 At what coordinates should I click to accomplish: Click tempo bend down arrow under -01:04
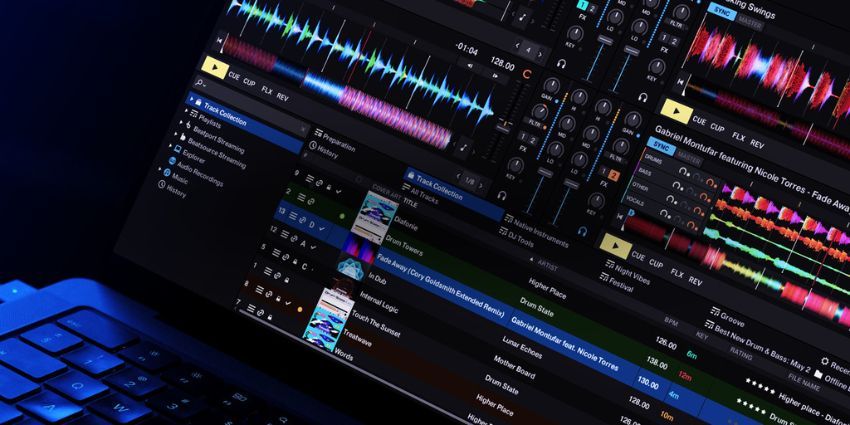pyautogui.click(x=470, y=66)
